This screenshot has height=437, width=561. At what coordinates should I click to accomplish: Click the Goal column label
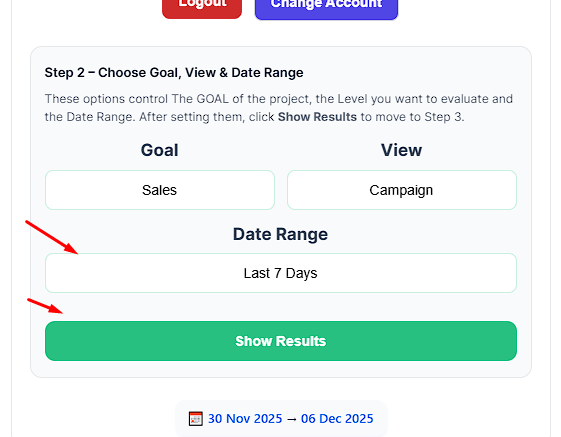160,150
